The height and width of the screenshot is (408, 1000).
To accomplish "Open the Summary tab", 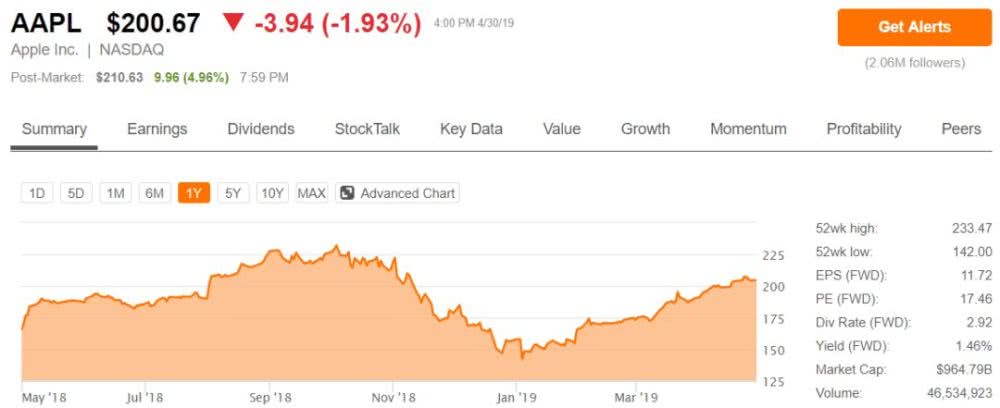I will [x=54, y=129].
